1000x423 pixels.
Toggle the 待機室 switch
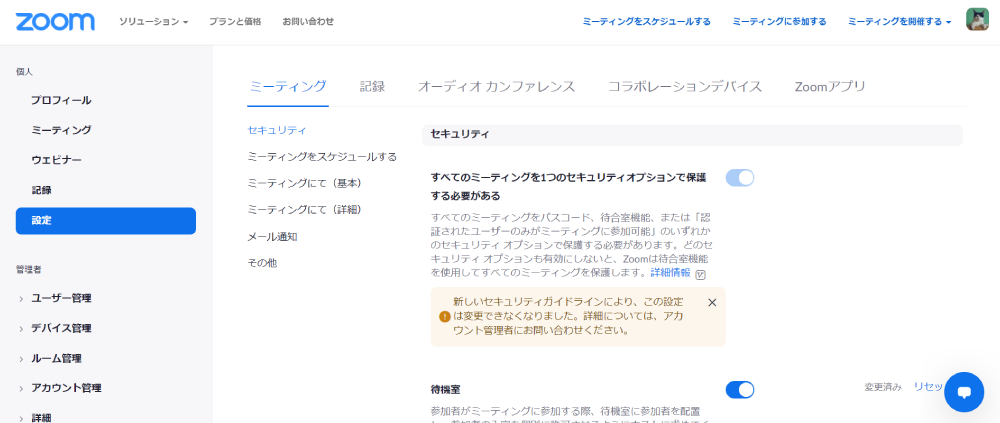coord(740,389)
